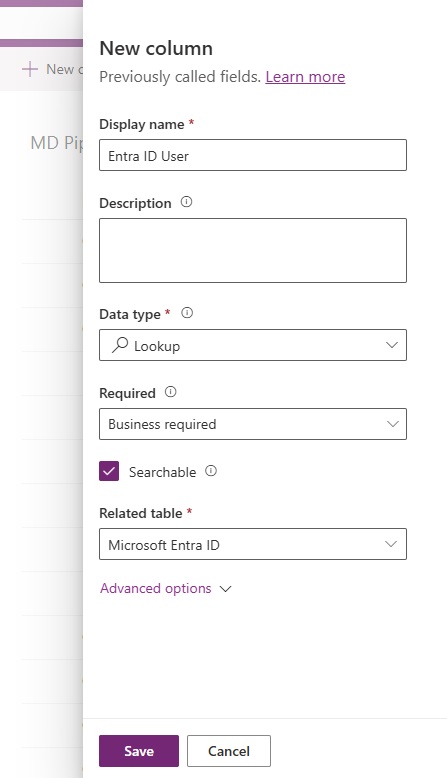Screen dimensions: 447x778
Task: Cancel the new column panel
Action: [x=229, y=751]
